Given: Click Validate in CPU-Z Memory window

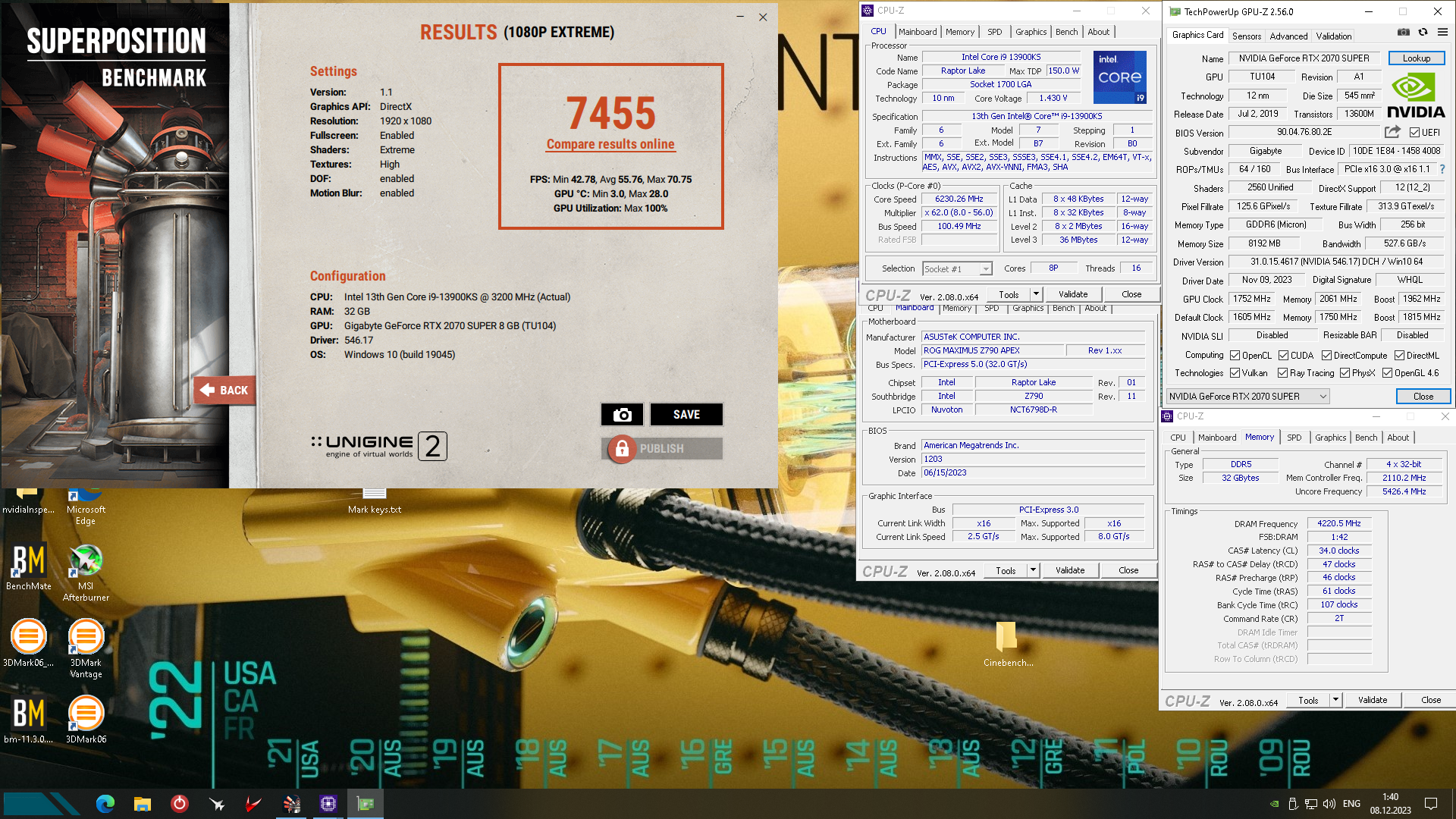Looking at the screenshot, I should pyautogui.click(x=1373, y=700).
